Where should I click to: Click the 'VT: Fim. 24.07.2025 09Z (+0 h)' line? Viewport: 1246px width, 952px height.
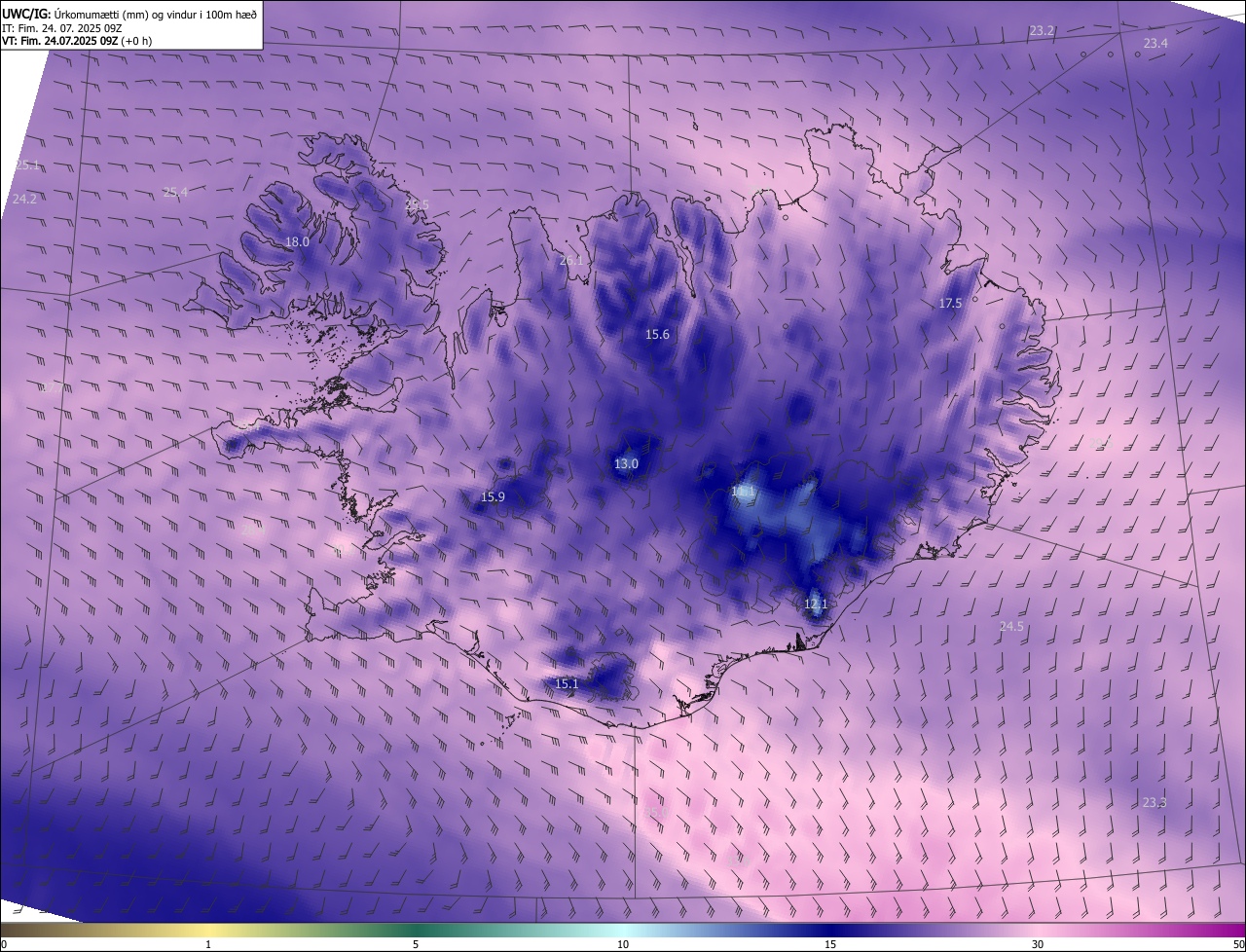pos(77,41)
